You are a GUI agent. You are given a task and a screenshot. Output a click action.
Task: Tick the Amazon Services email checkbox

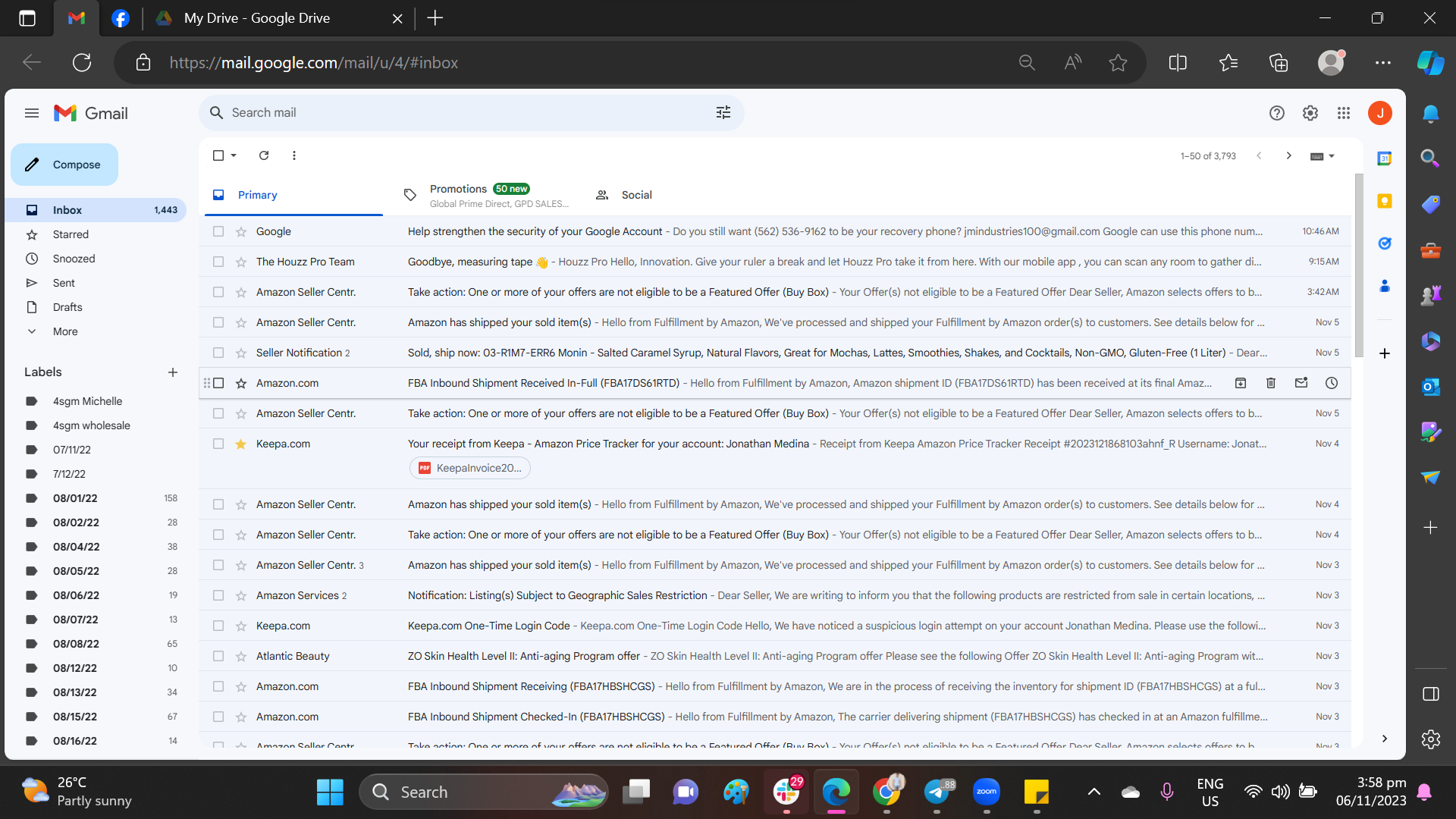pyautogui.click(x=218, y=595)
